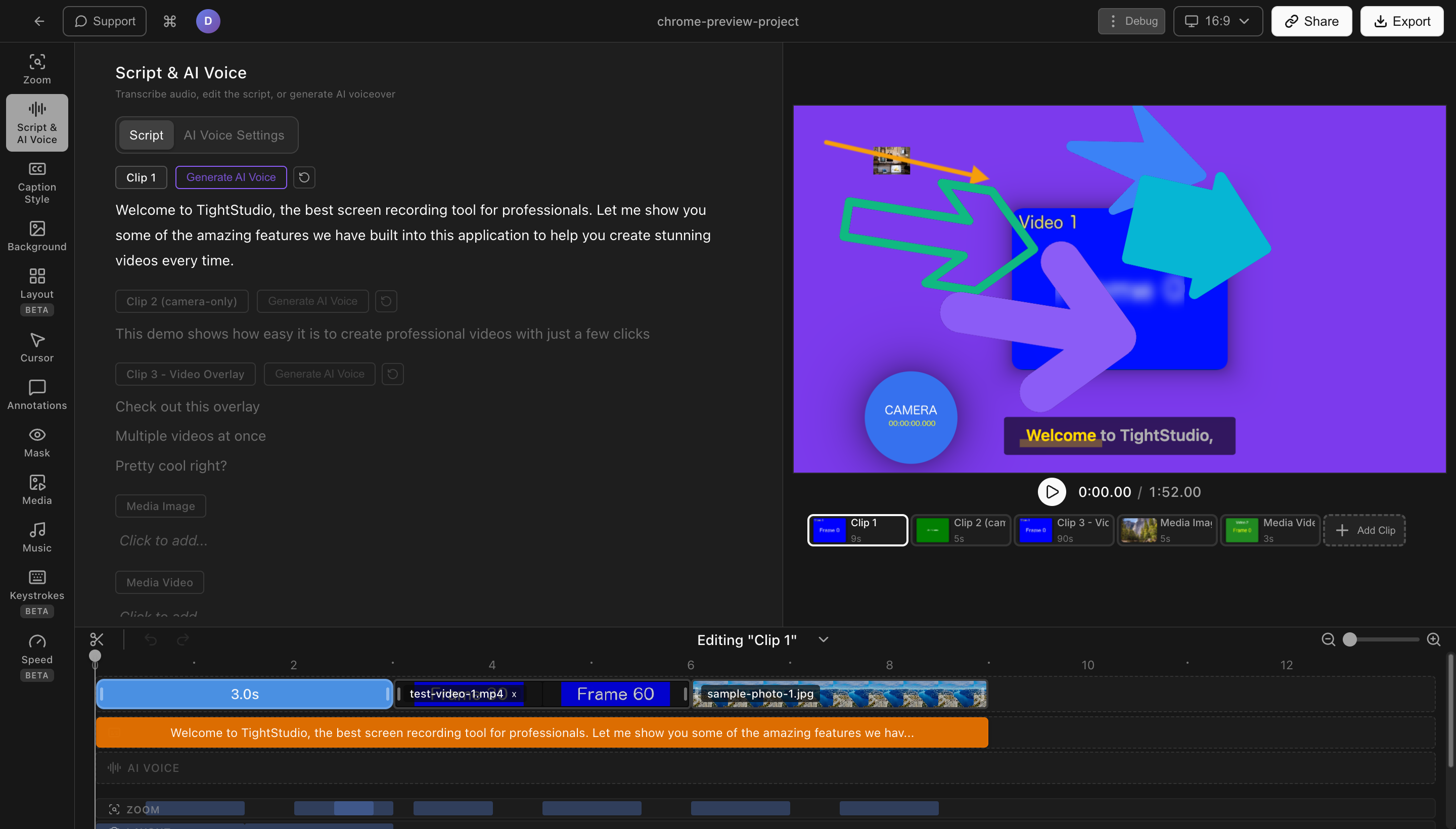The width and height of the screenshot is (1456, 829).
Task: Select the orange caption track block
Action: (x=542, y=733)
